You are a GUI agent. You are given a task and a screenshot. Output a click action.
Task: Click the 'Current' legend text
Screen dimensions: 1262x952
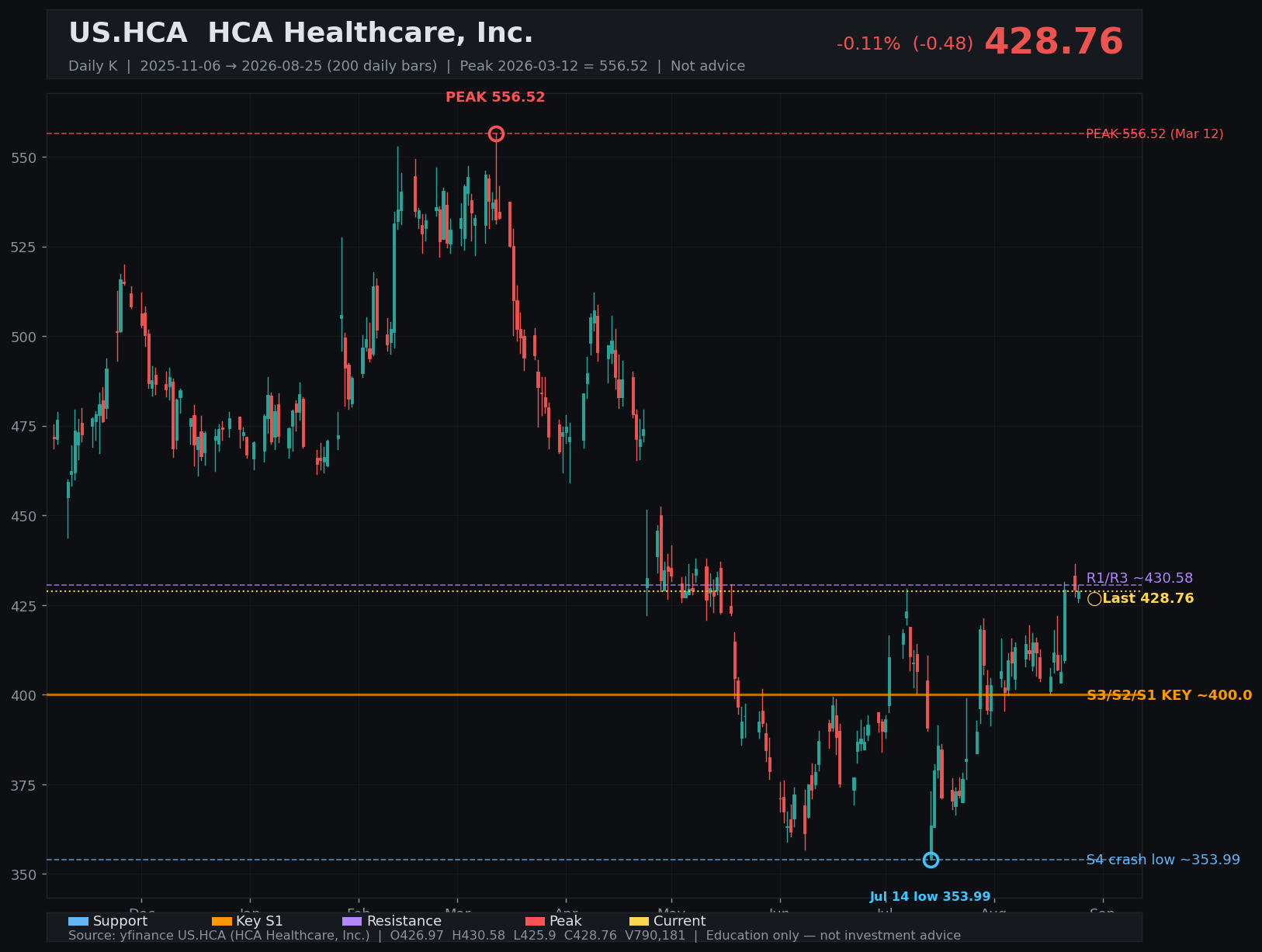pos(679,922)
